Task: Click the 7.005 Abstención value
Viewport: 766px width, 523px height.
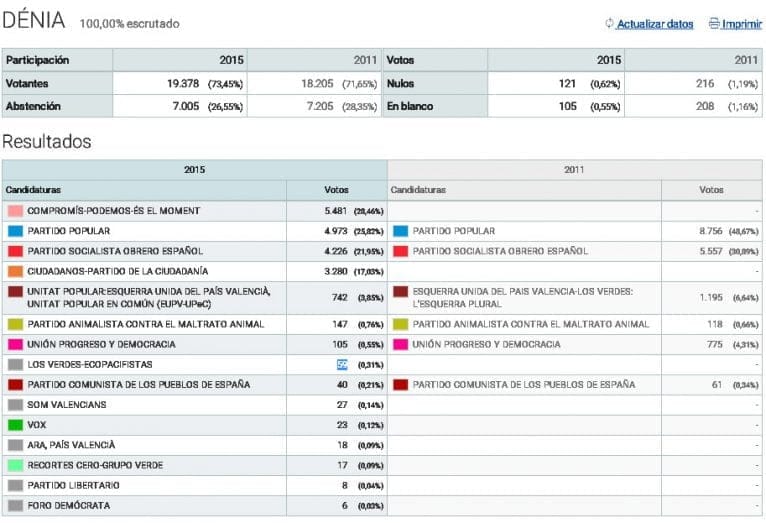Action: pyautogui.click(x=186, y=106)
